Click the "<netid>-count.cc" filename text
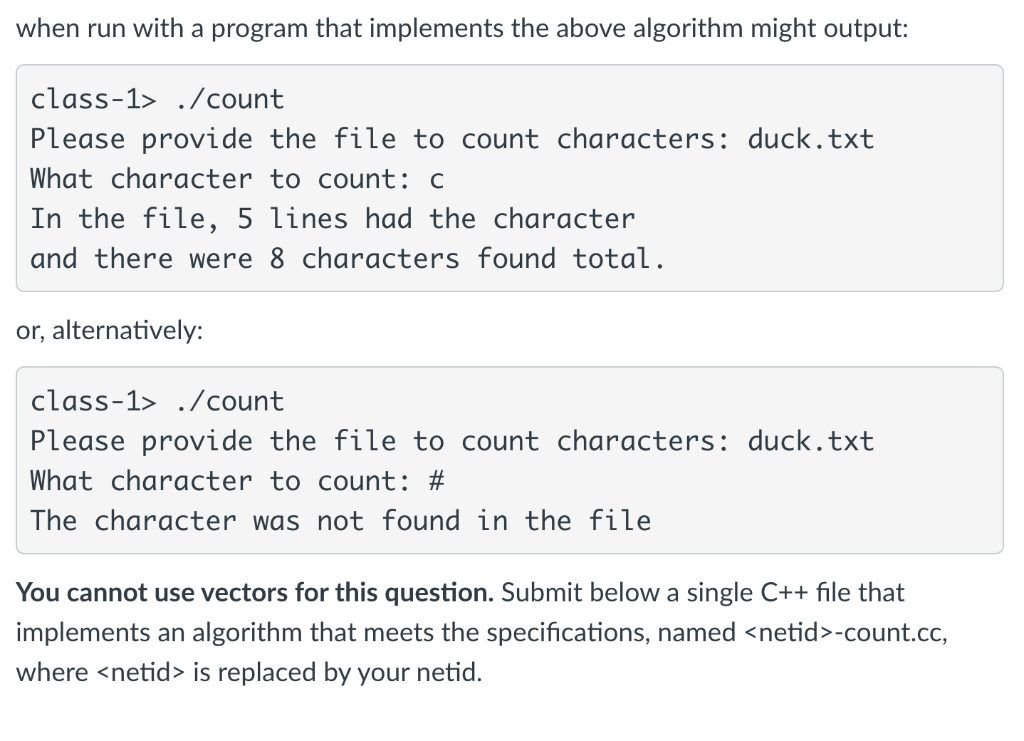The width and height of the screenshot is (1024, 741). point(845,633)
